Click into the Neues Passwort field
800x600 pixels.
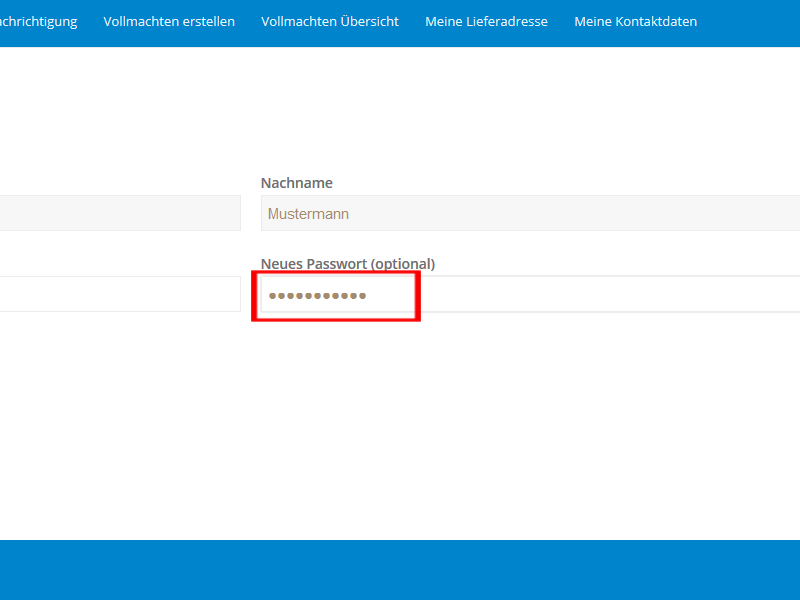coord(600,295)
